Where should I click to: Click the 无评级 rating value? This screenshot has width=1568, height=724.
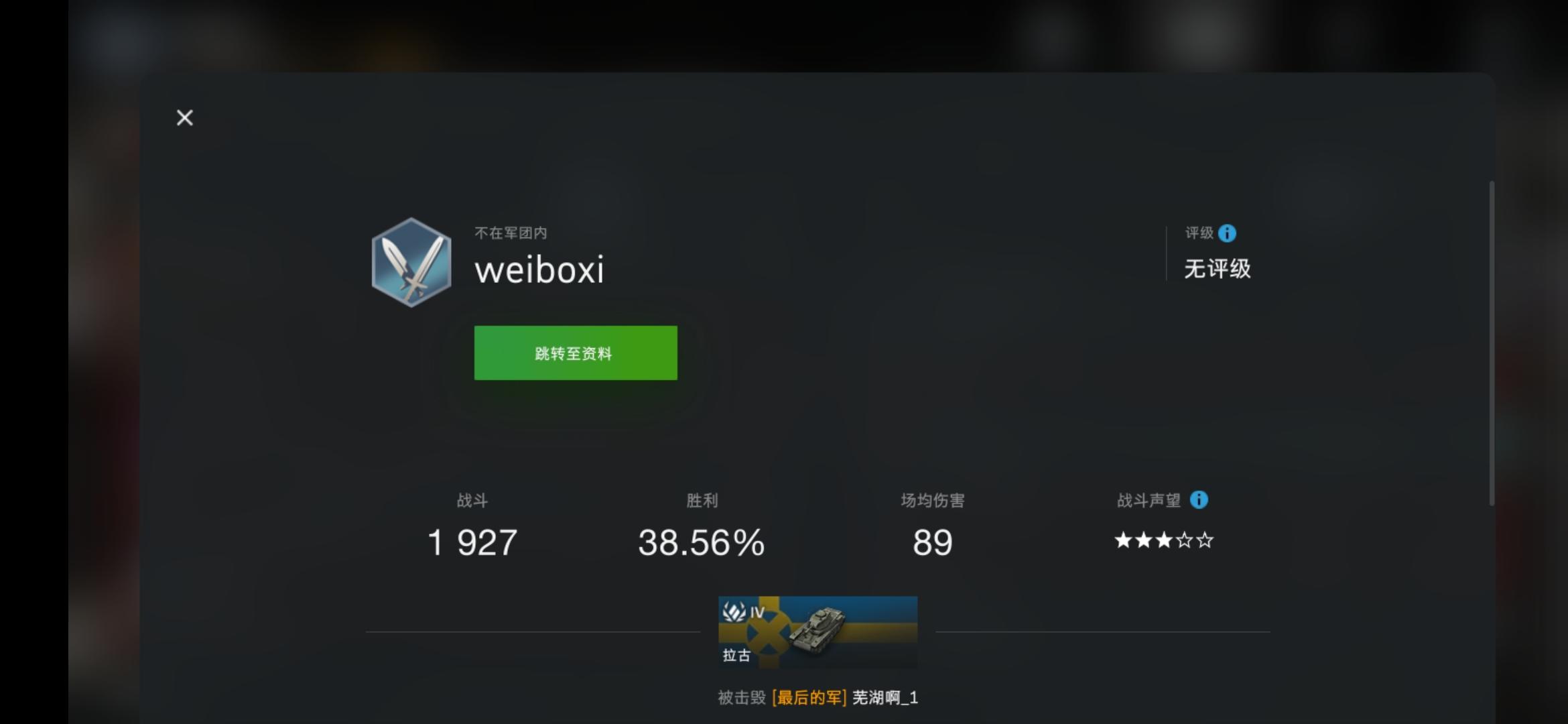[x=1217, y=269]
